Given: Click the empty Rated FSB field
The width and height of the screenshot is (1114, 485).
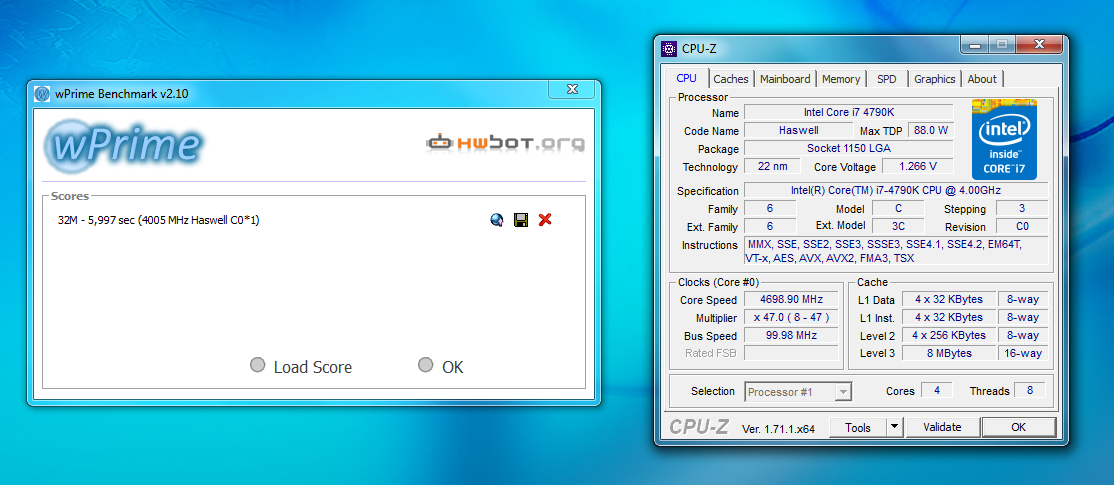Looking at the screenshot, I should 791,353.
